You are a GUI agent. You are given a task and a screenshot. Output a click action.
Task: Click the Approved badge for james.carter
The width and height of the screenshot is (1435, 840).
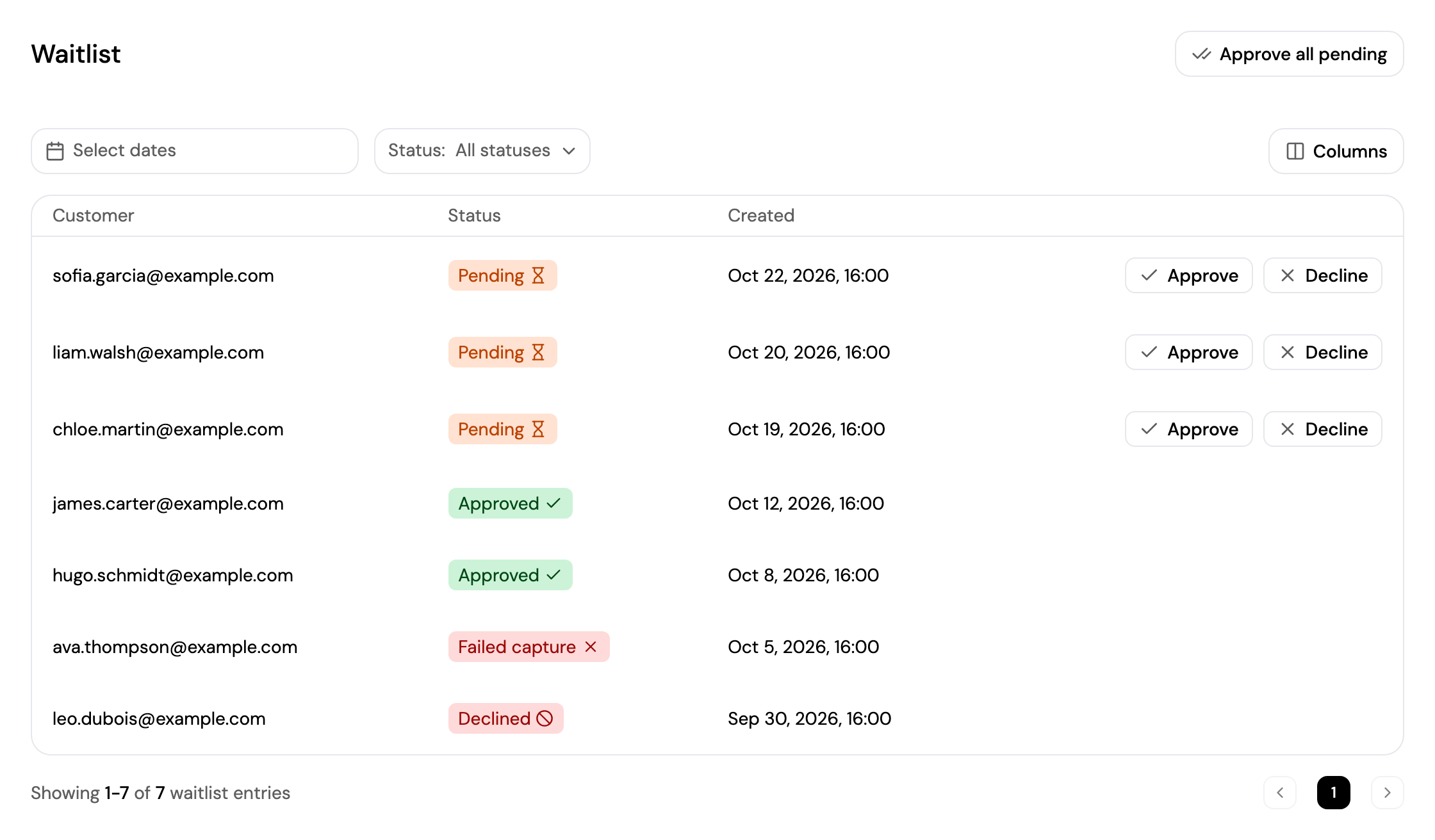tap(510, 503)
